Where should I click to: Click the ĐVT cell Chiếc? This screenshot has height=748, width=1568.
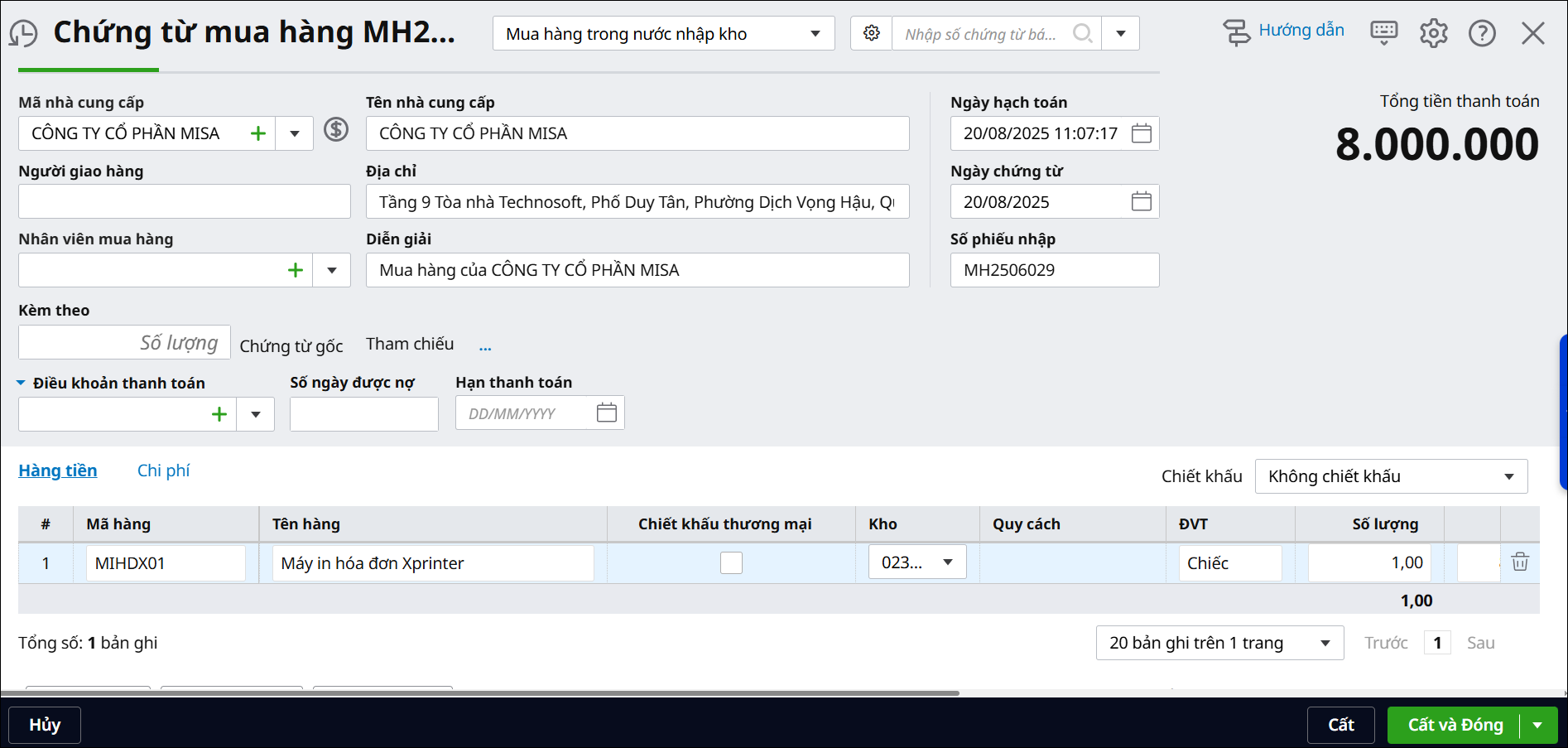tap(1230, 563)
